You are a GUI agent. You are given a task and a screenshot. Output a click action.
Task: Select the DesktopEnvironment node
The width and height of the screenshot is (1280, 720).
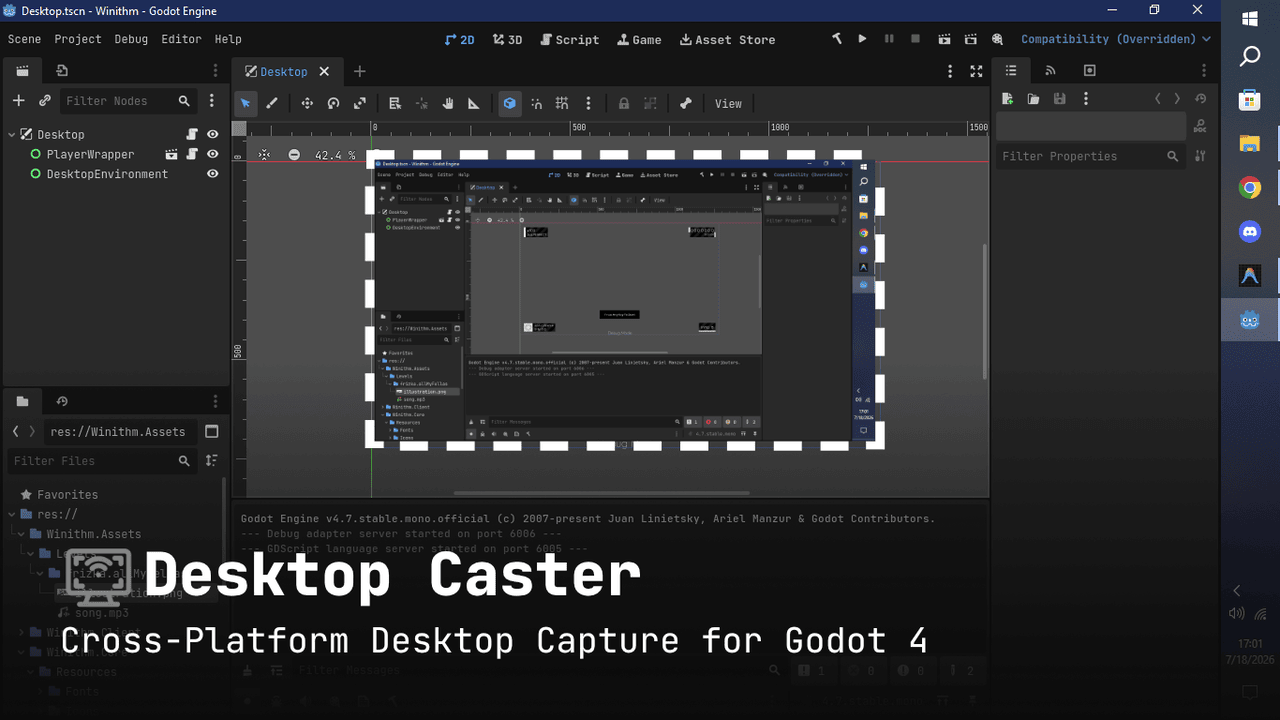[x=107, y=174]
